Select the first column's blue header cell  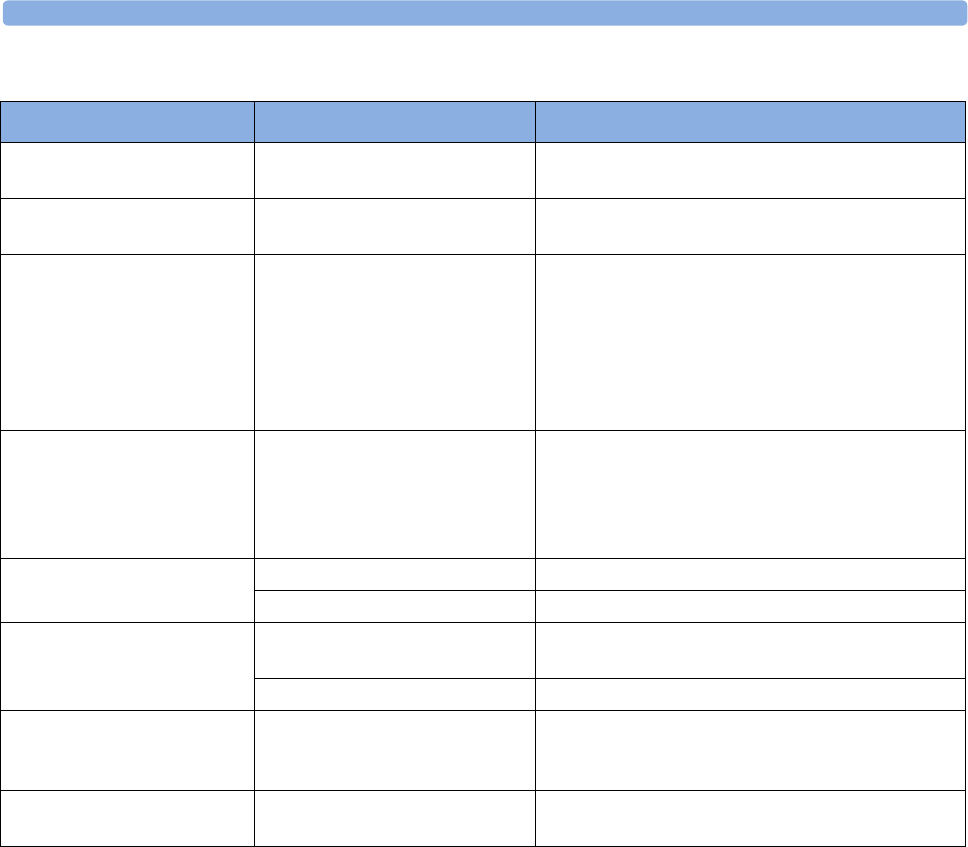(x=127, y=120)
